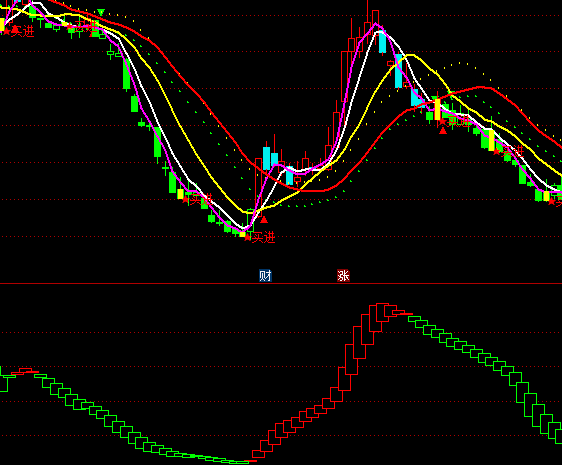Click the cyan candle just after the price peak
The width and height of the screenshot is (562, 465).
click(382, 42)
